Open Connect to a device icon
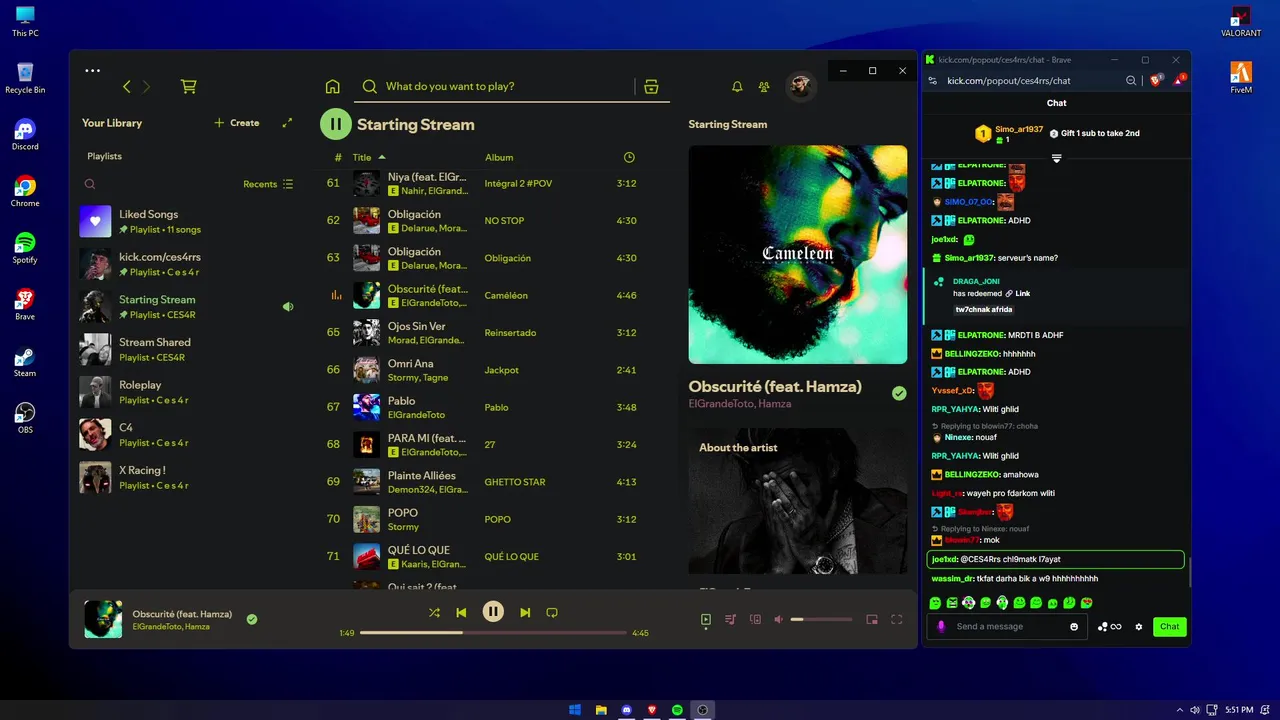Viewport: 1280px width, 720px height. coord(755,620)
